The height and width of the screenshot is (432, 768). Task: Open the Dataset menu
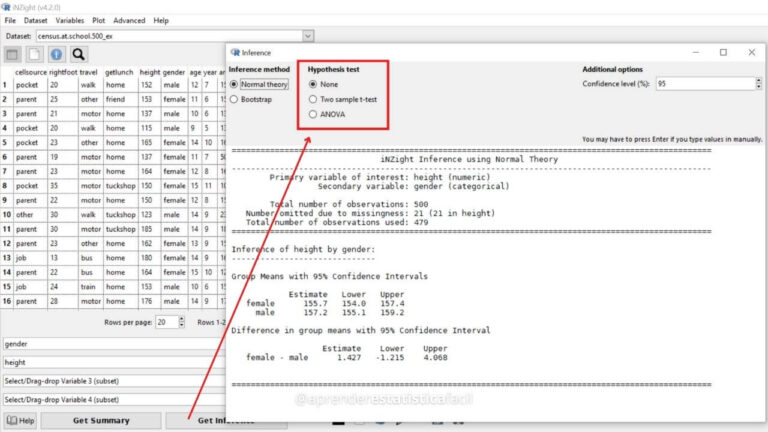click(36, 21)
